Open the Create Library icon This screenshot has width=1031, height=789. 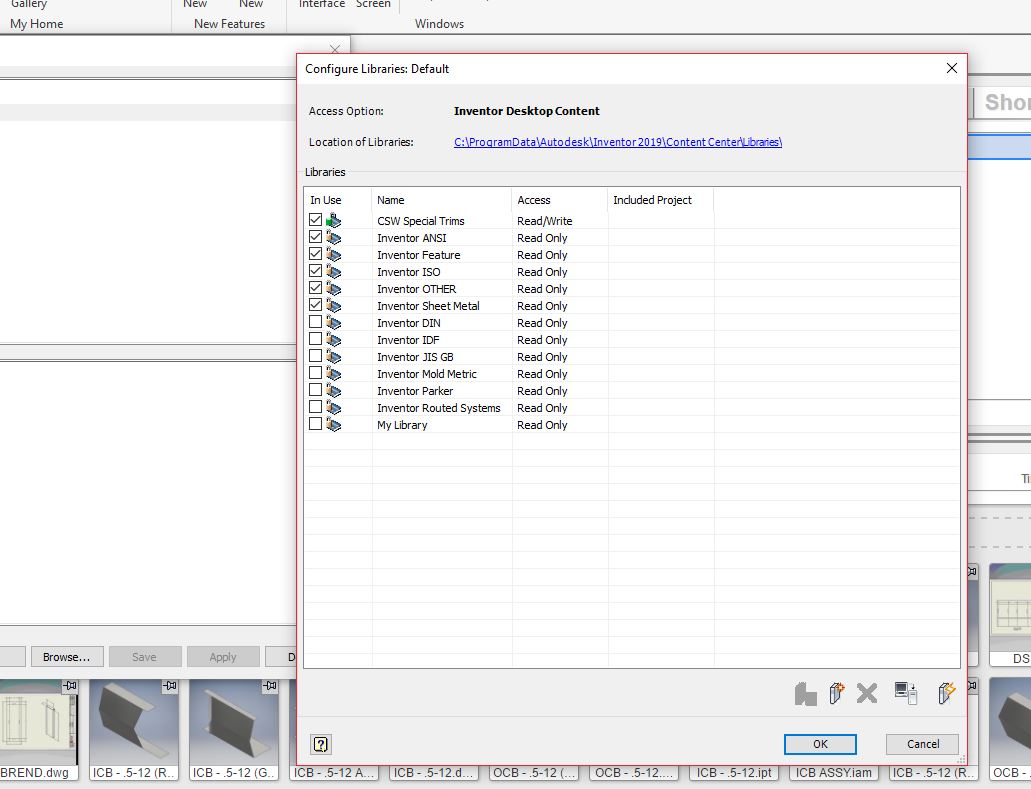pyautogui.click(x=836, y=692)
